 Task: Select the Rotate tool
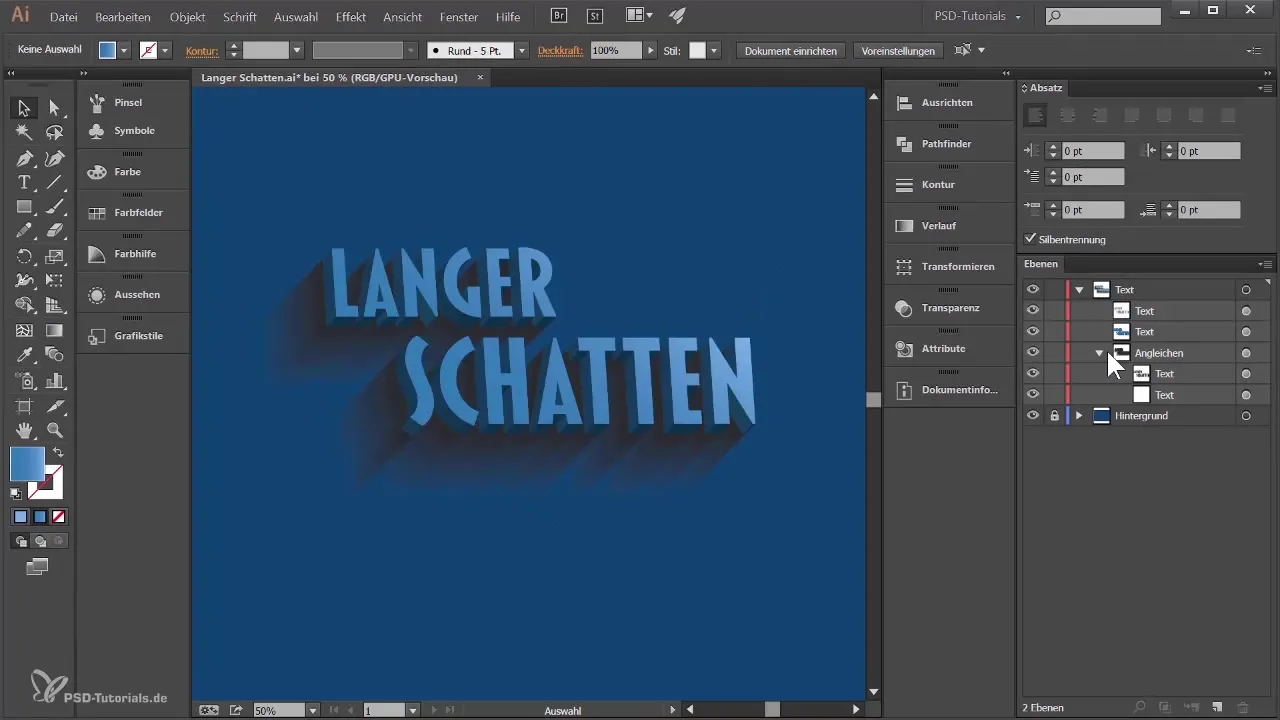[24, 256]
